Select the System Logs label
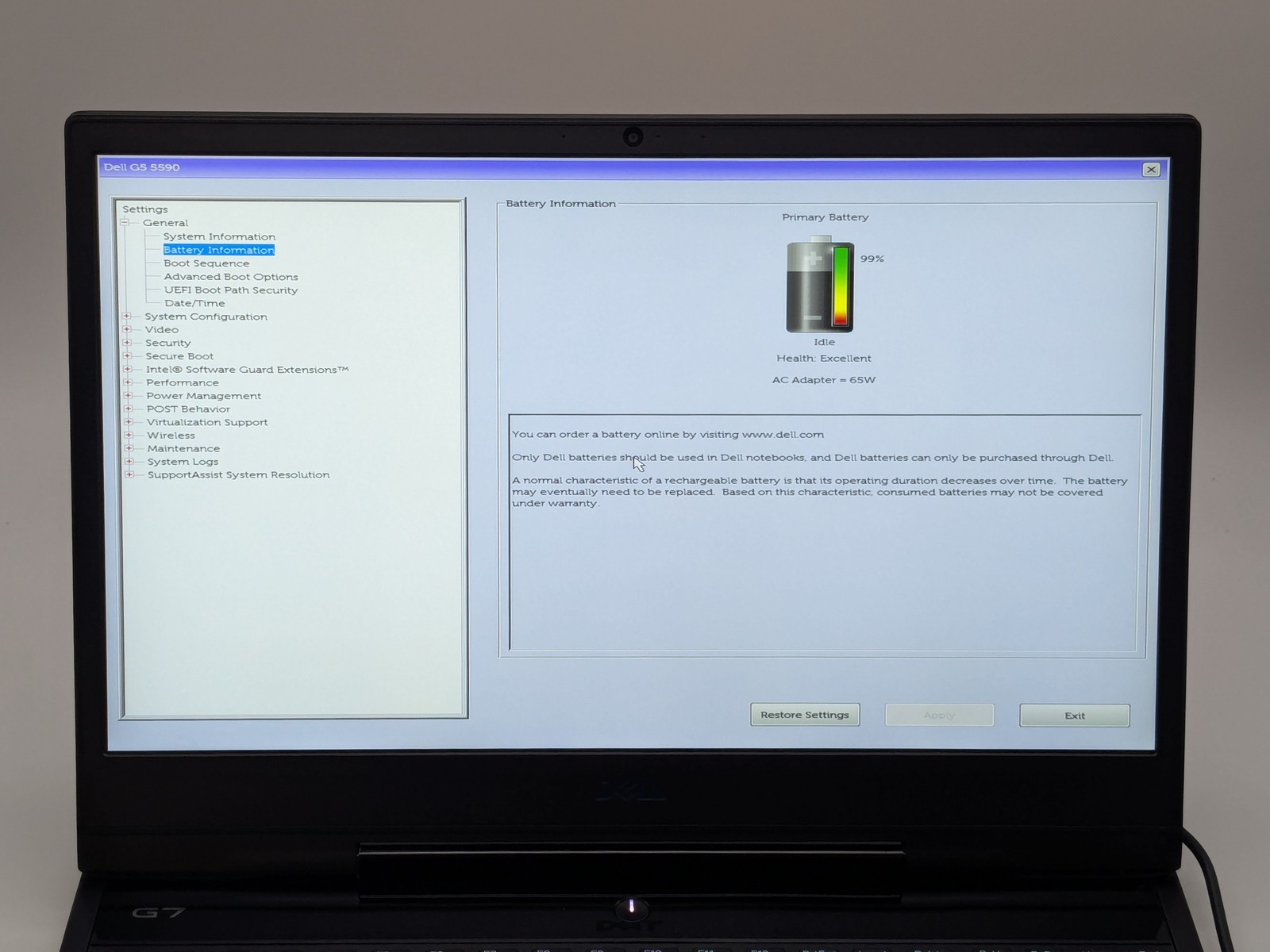 click(183, 461)
